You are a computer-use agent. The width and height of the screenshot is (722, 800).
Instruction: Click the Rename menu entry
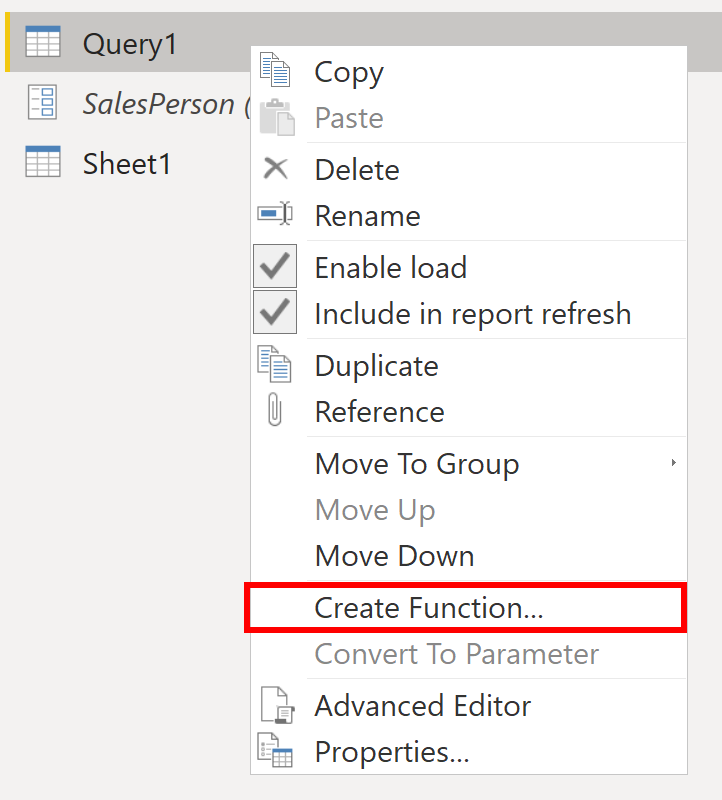[x=368, y=216]
